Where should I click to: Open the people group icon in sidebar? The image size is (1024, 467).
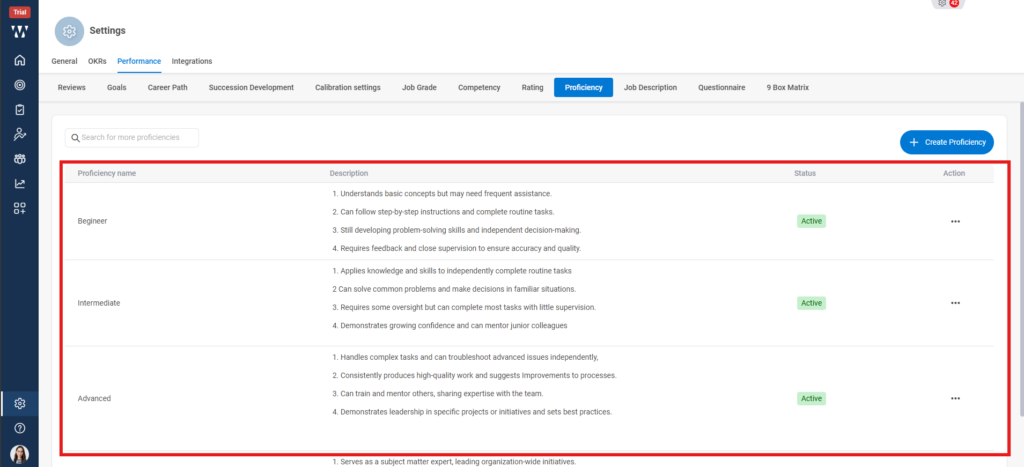20,159
